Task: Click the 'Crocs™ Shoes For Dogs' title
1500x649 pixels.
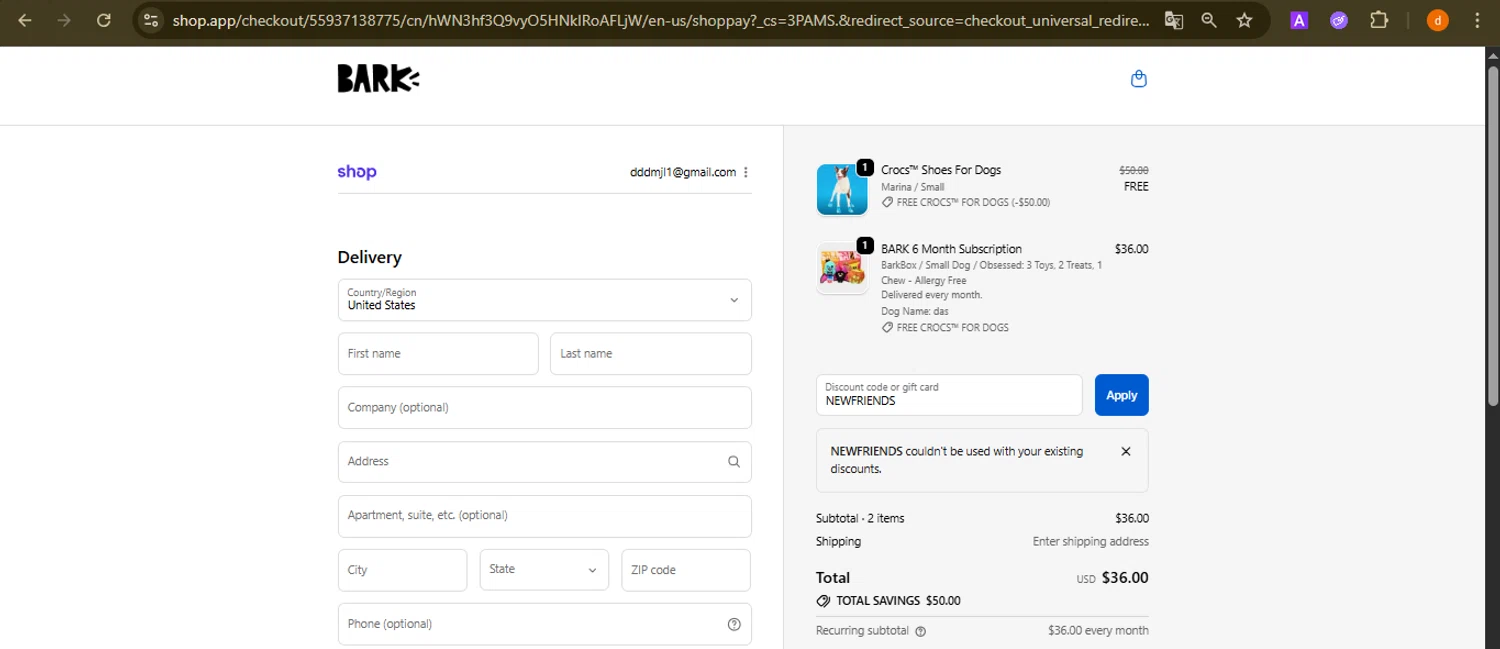Action: pyautogui.click(x=941, y=170)
